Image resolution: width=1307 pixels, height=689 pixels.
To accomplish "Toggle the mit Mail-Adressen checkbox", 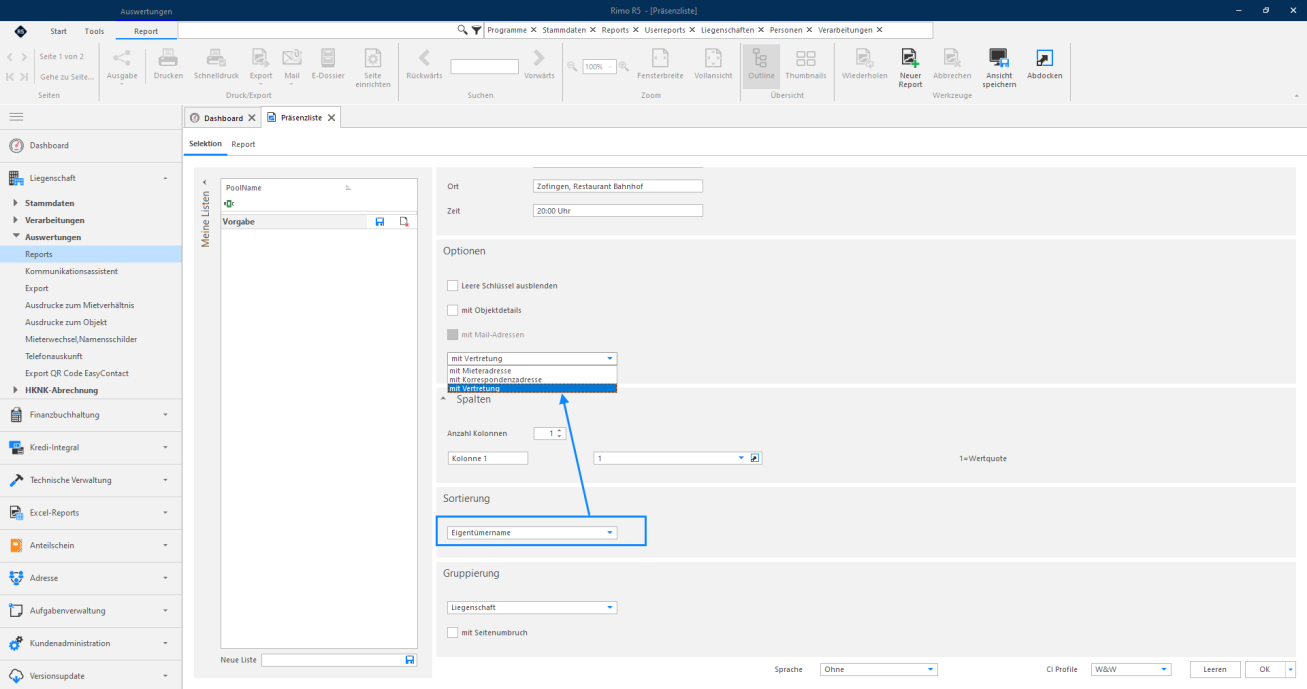I will (x=453, y=334).
